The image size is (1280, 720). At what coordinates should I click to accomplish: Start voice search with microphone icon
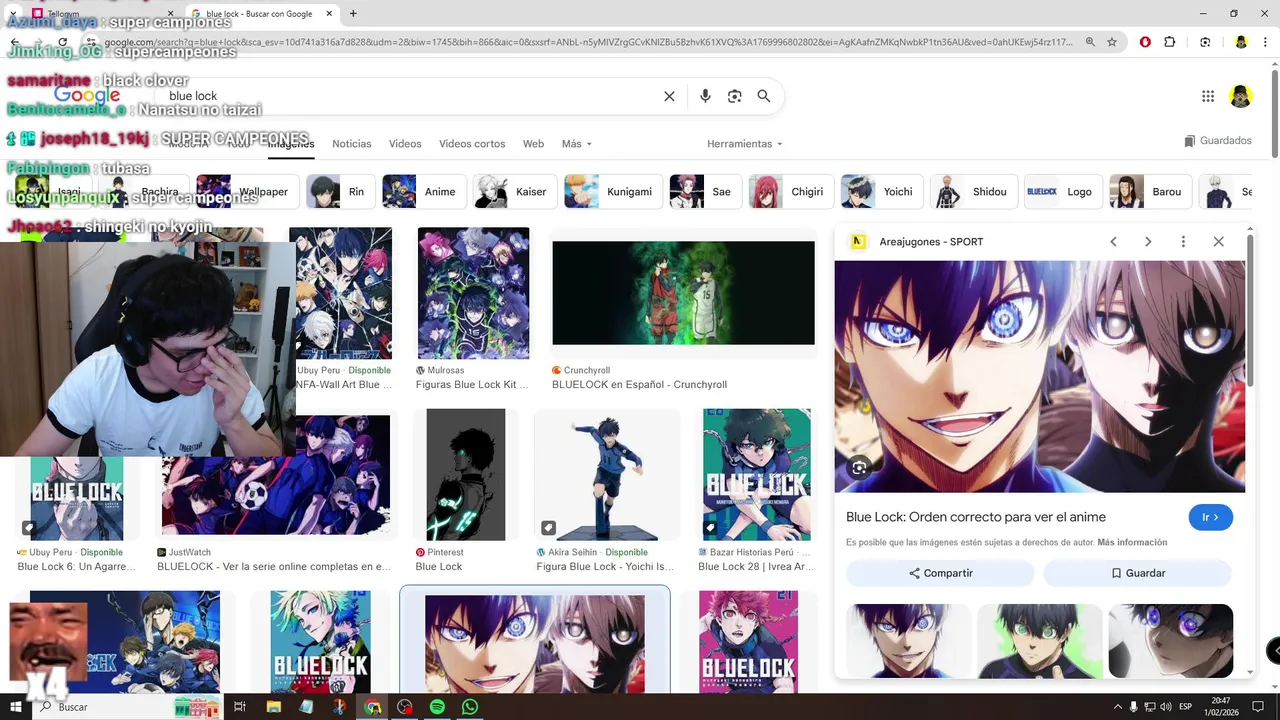(x=705, y=96)
